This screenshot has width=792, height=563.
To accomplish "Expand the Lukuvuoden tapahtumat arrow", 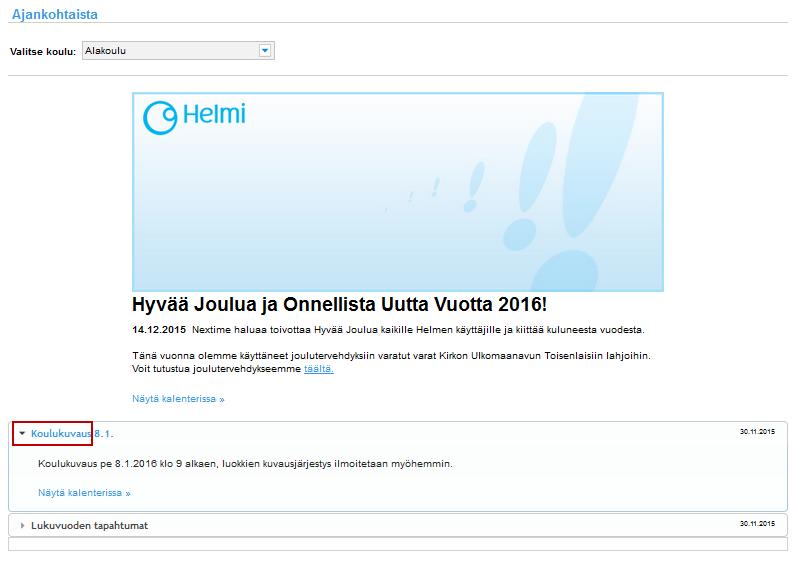I will (22, 526).
